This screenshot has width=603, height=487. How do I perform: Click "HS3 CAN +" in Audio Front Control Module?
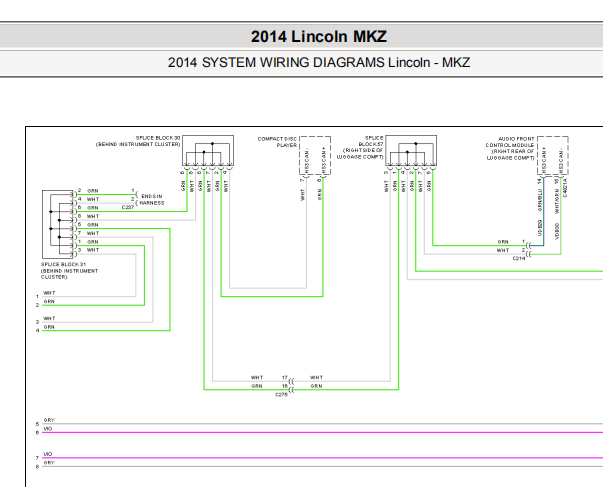(544, 160)
